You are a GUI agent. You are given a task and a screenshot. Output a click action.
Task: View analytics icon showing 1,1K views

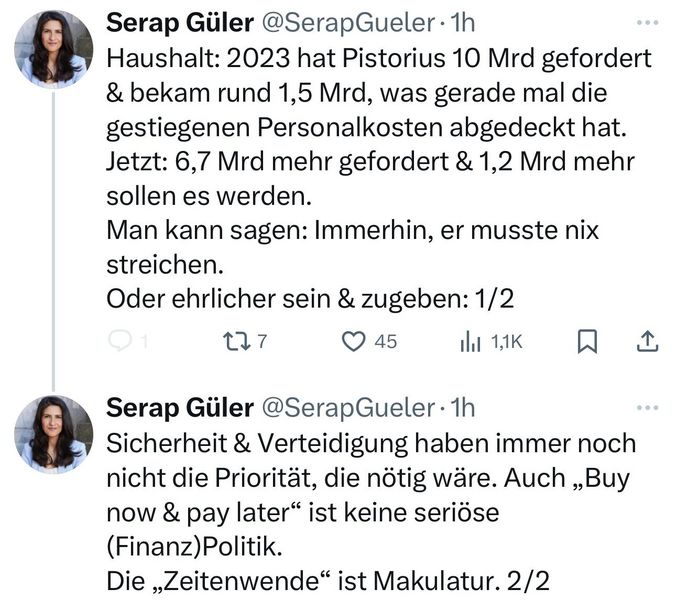coord(470,342)
